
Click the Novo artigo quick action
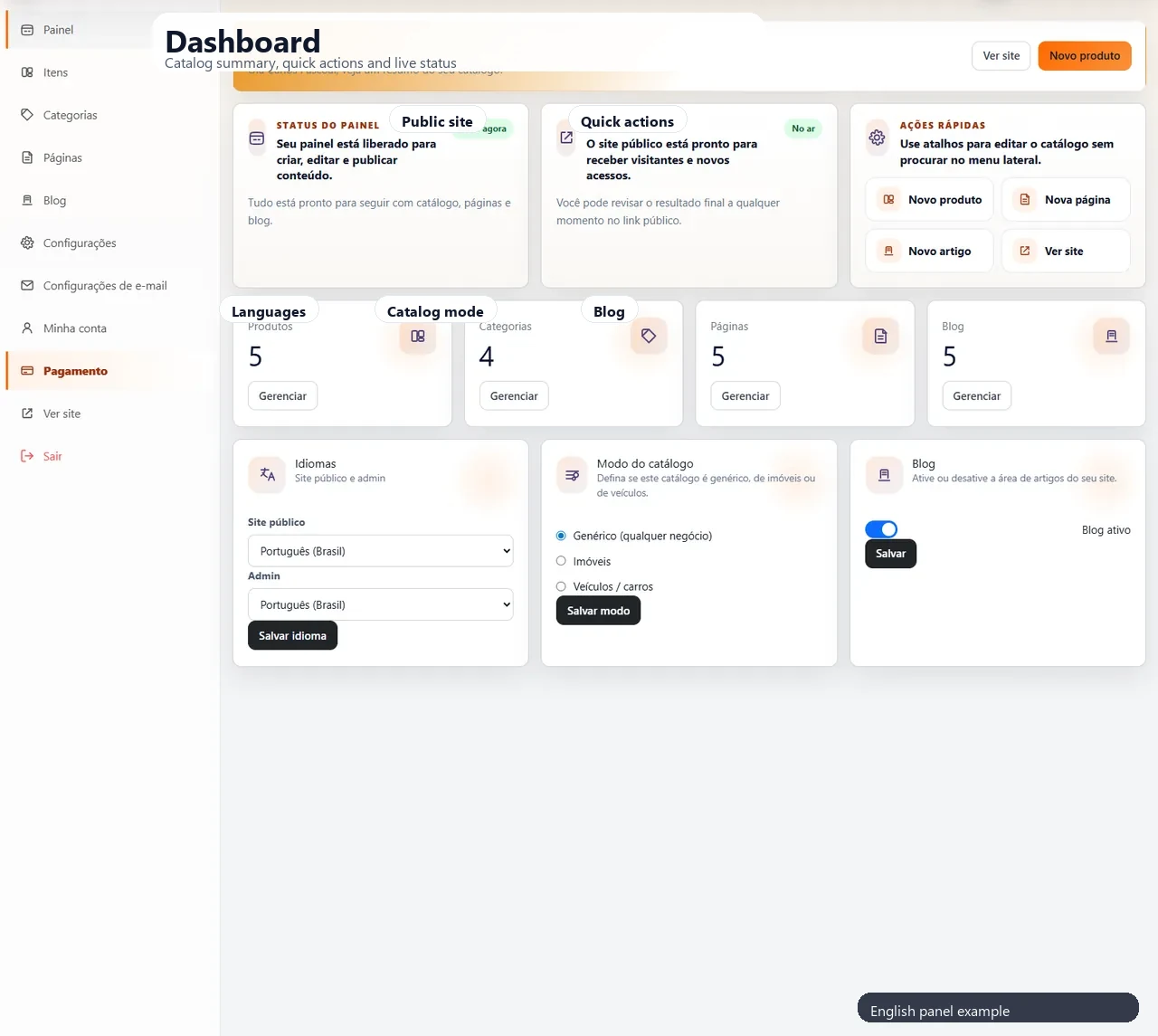coord(929,251)
